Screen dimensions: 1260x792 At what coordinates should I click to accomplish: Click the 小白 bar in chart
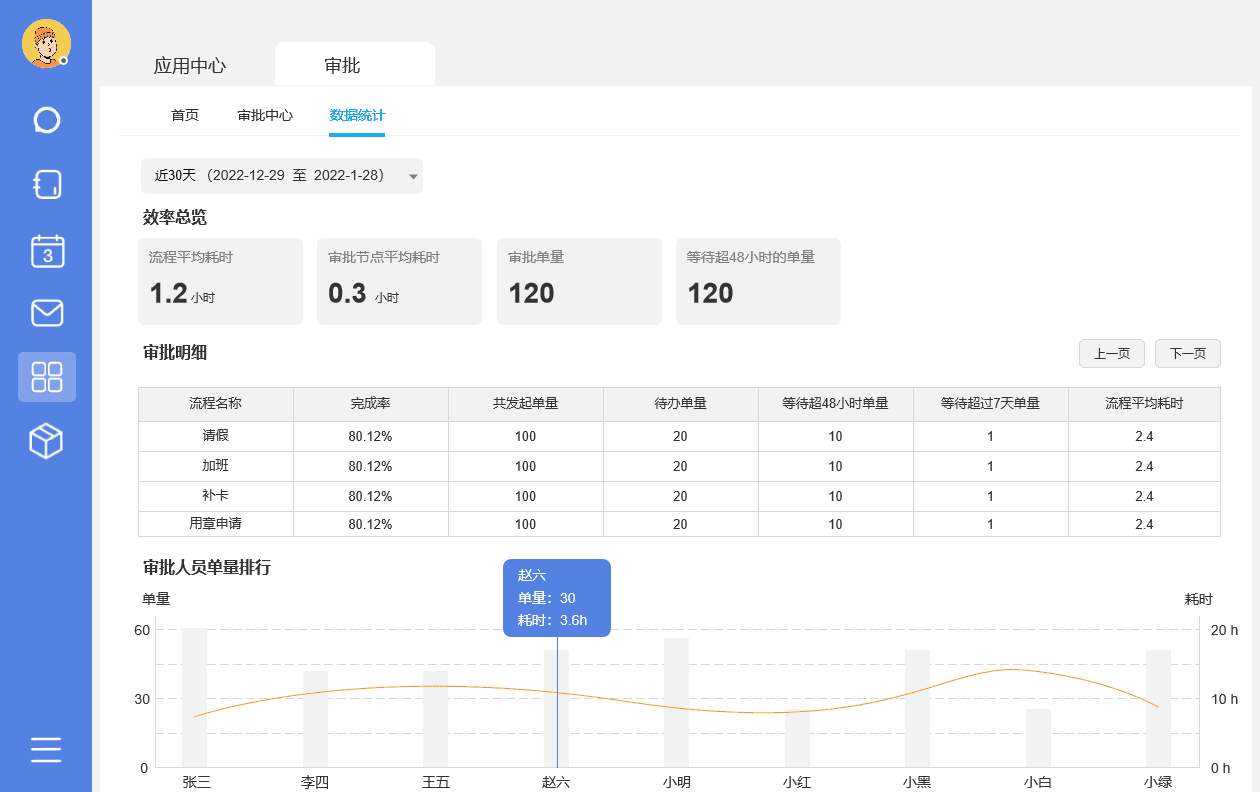[1038, 738]
